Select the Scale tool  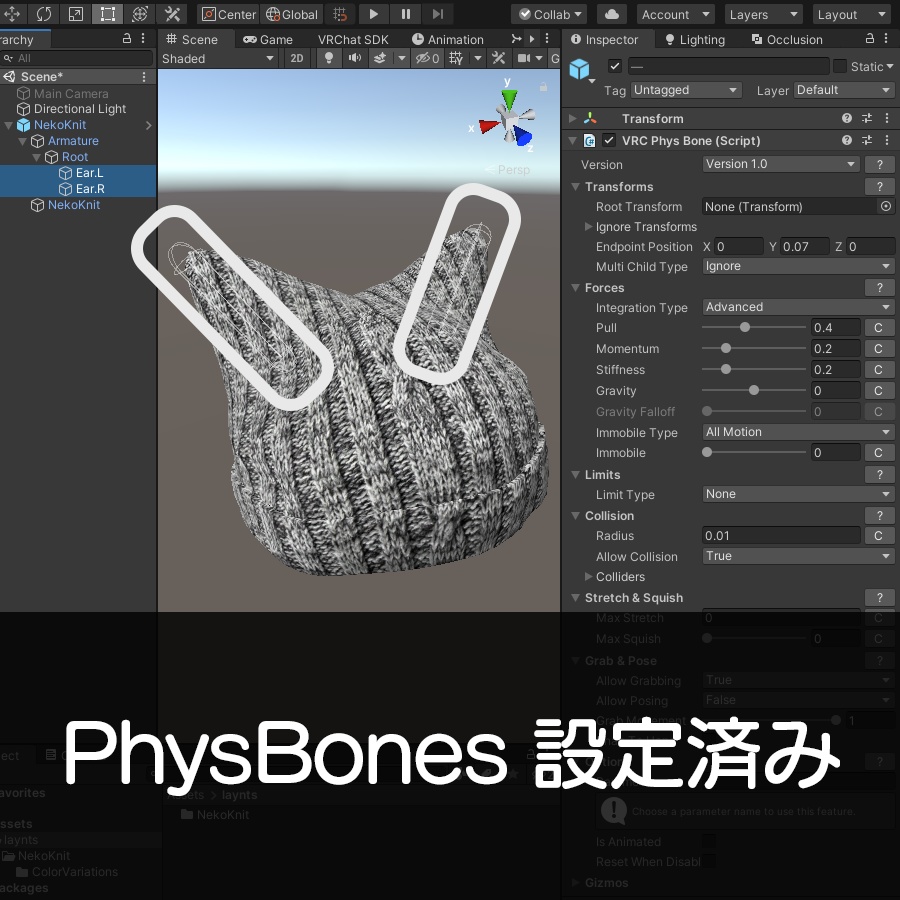[76, 14]
